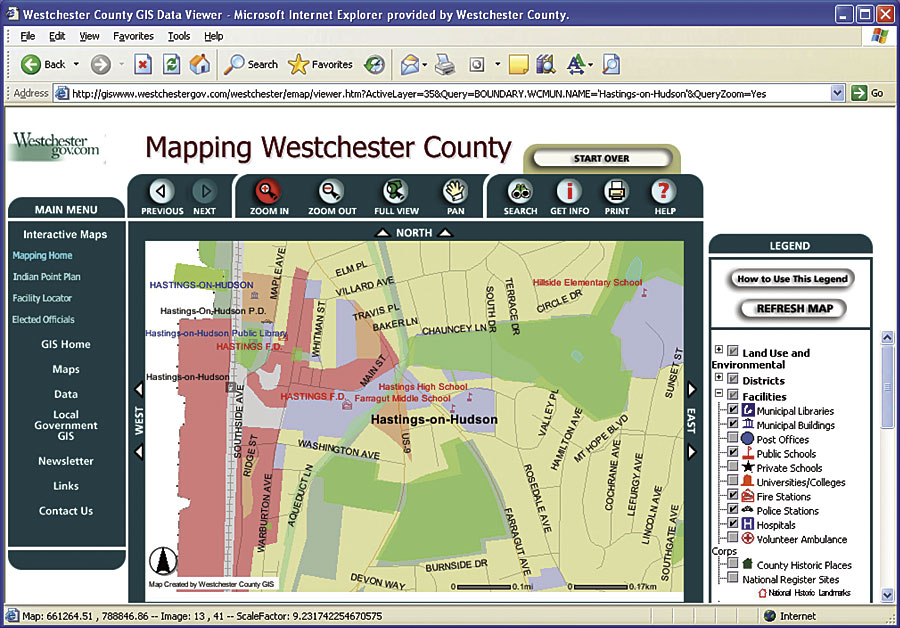Toggle Hospitals layer checkbox

pyautogui.click(x=733, y=523)
